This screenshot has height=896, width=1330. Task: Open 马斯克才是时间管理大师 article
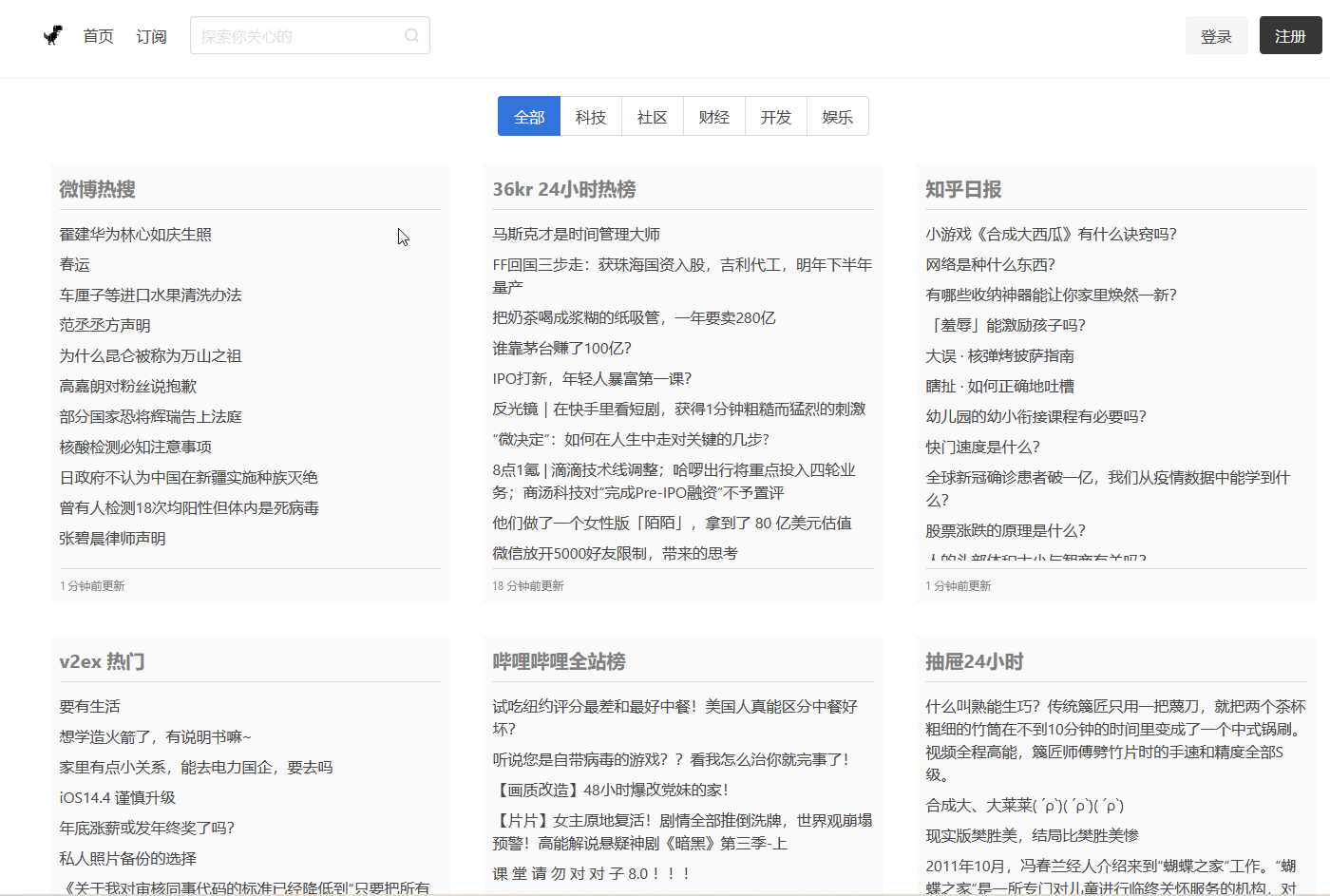(577, 235)
